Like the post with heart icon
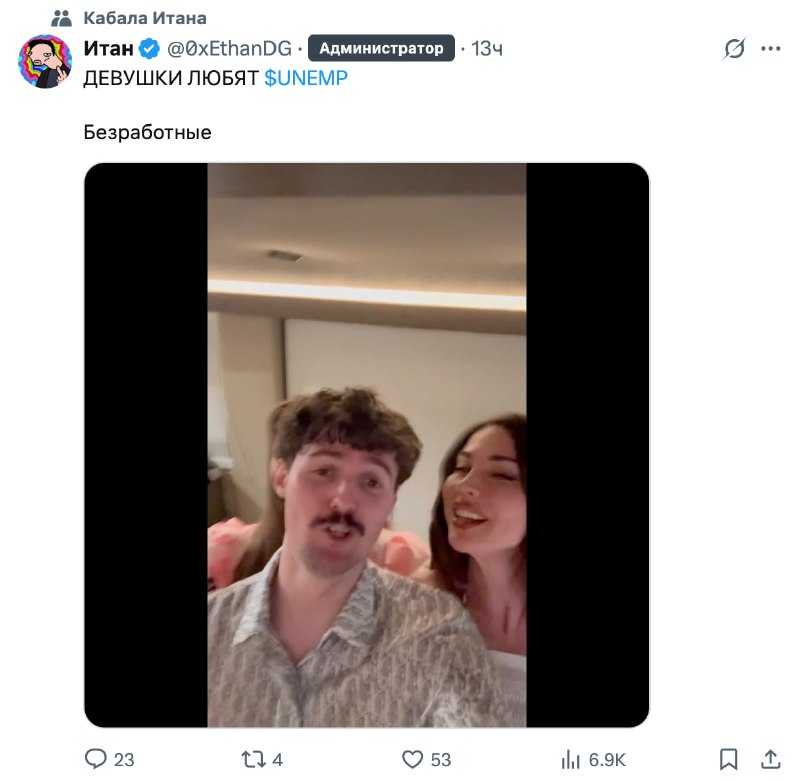Image resolution: width=800 pixels, height=781 pixels. click(x=413, y=759)
